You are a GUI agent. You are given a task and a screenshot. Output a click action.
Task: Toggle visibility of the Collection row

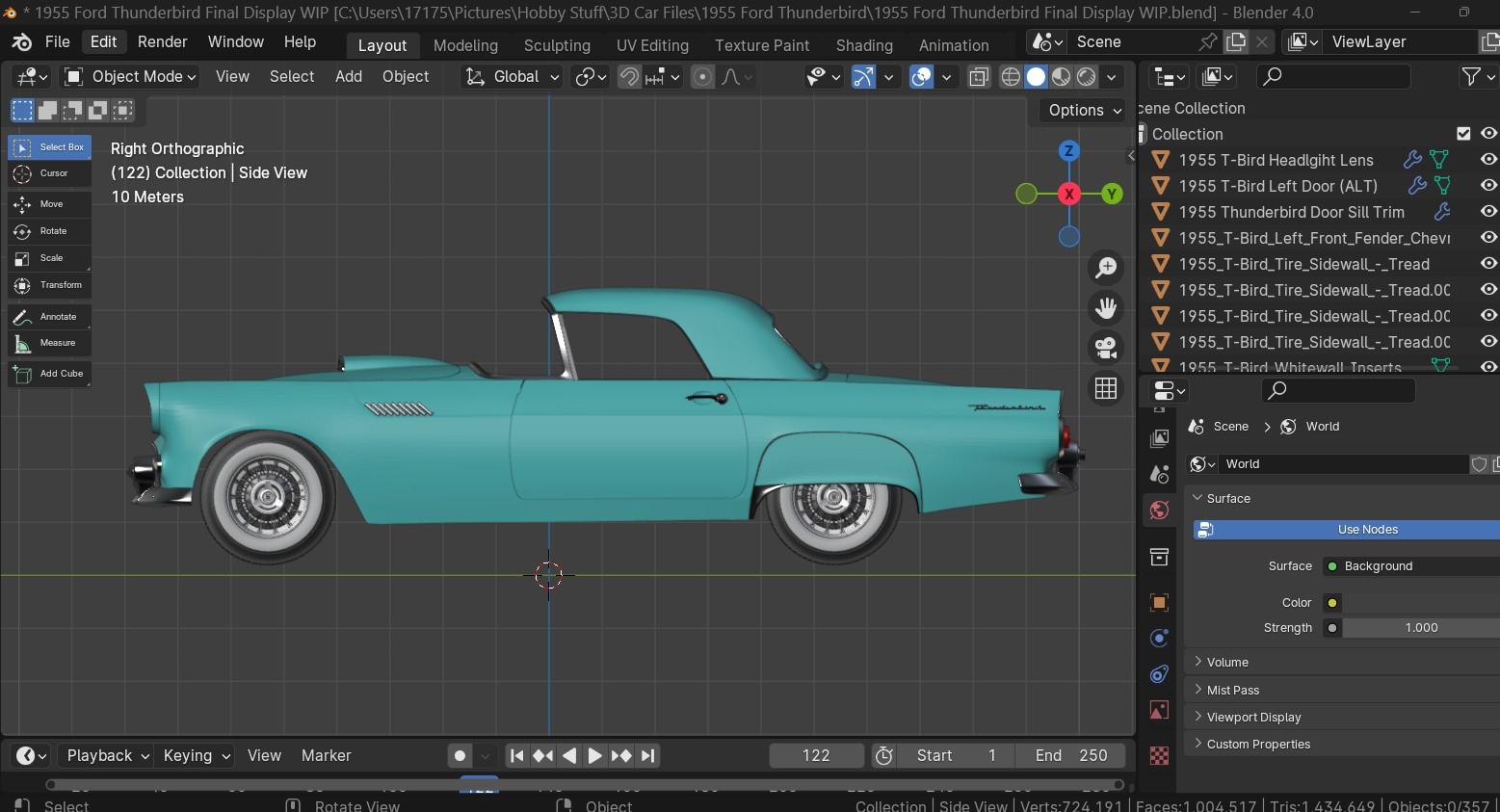click(1488, 134)
